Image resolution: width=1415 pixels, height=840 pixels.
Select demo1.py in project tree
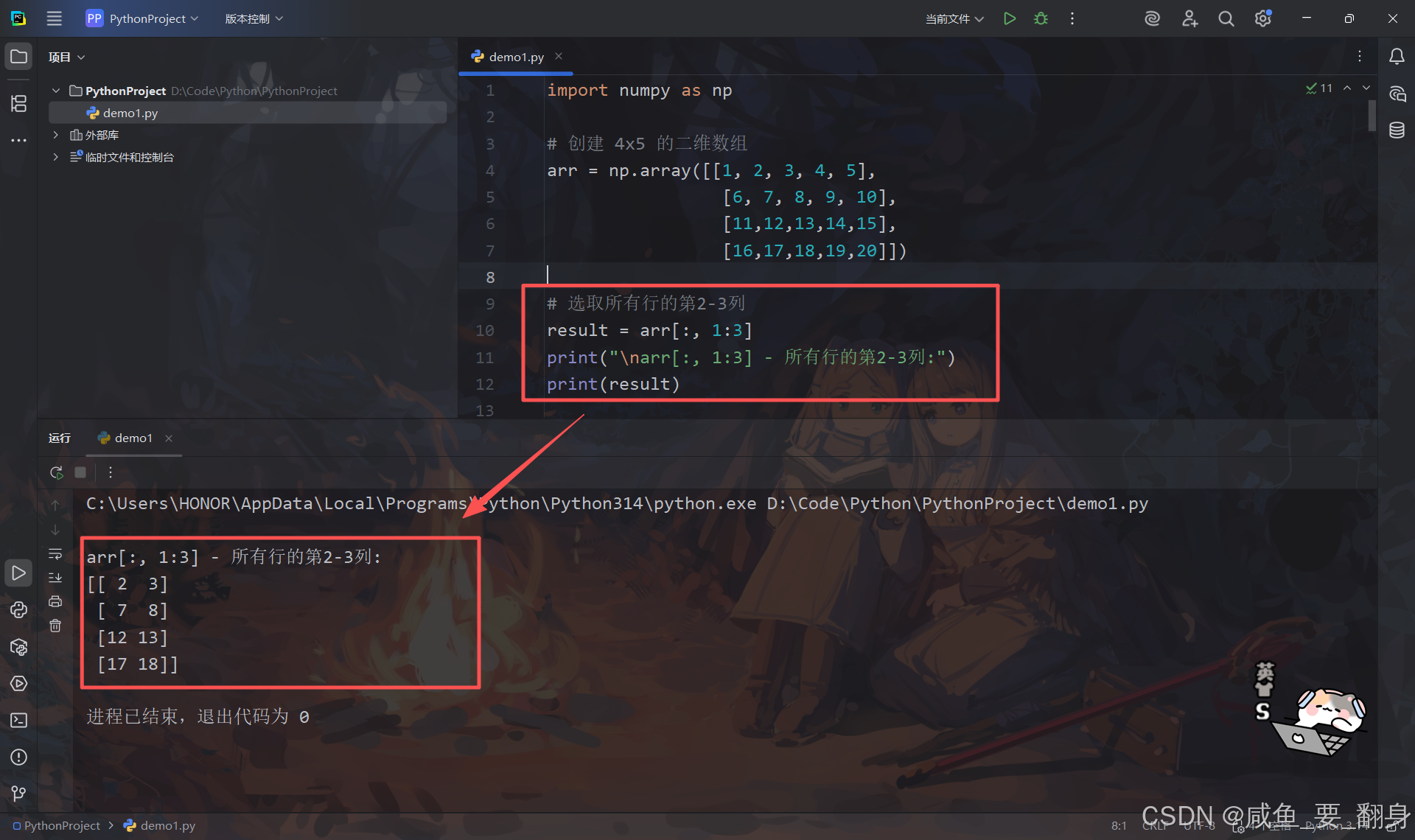pos(130,113)
